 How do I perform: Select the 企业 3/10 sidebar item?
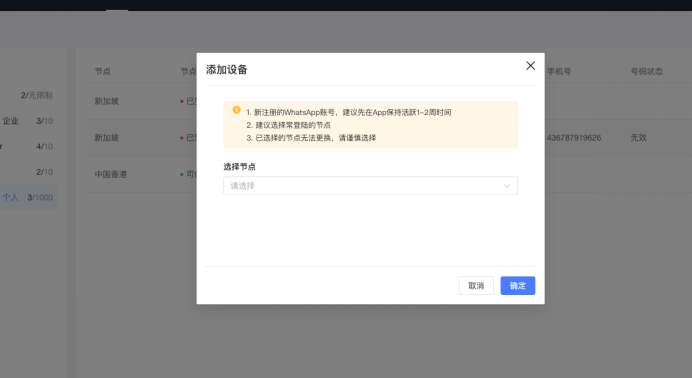[x=28, y=121]
